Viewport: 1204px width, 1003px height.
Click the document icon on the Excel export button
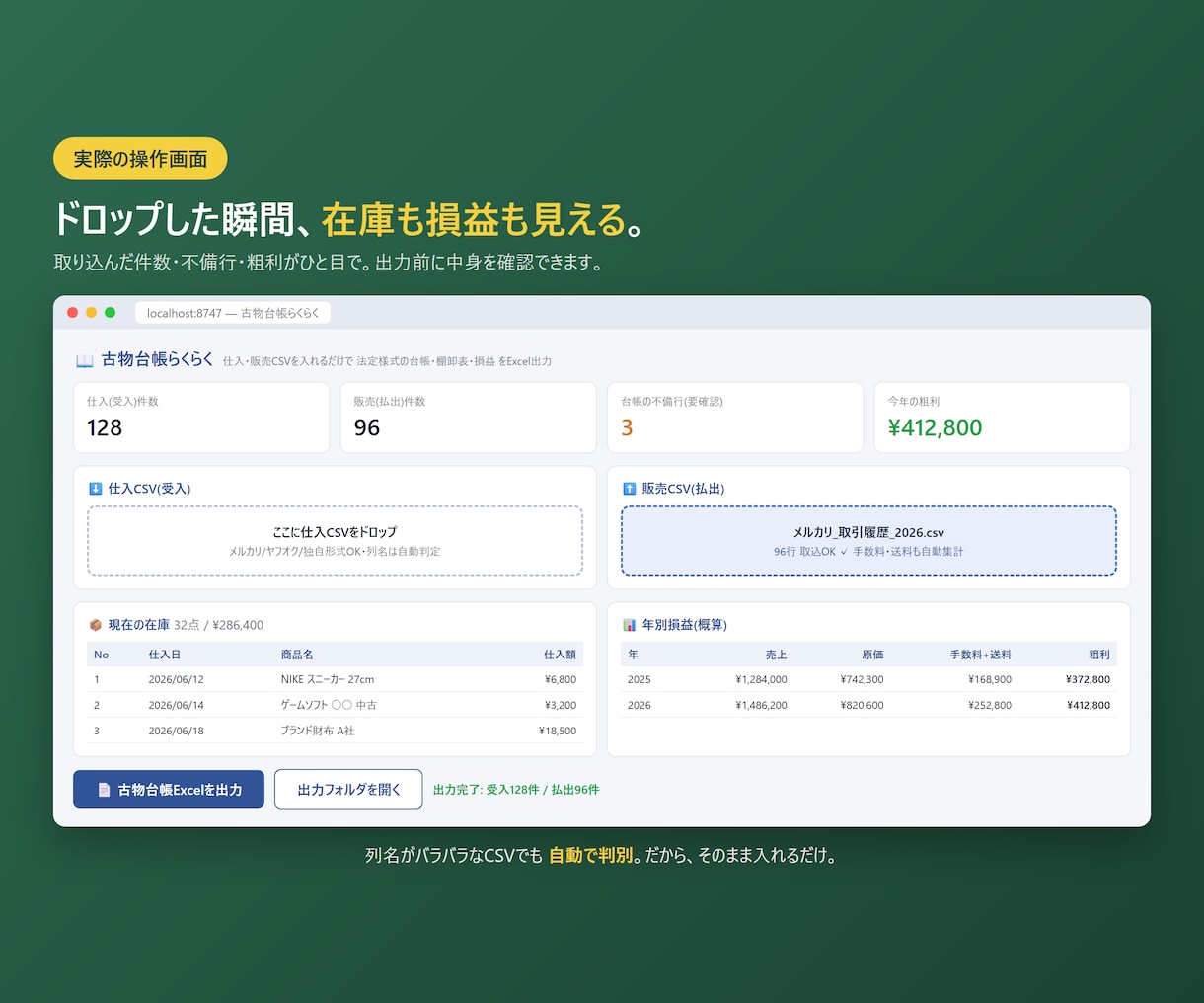[x=104, y=790]
